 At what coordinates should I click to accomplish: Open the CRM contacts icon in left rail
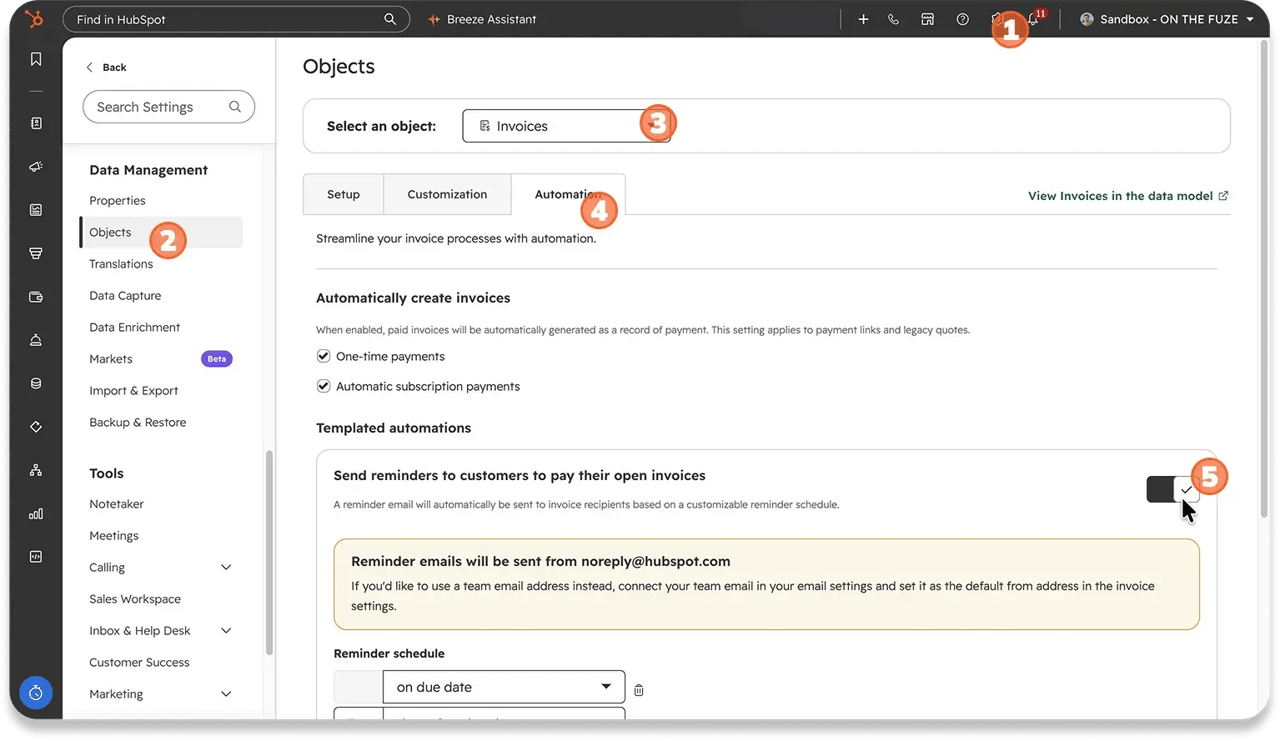tap(36, 123)
